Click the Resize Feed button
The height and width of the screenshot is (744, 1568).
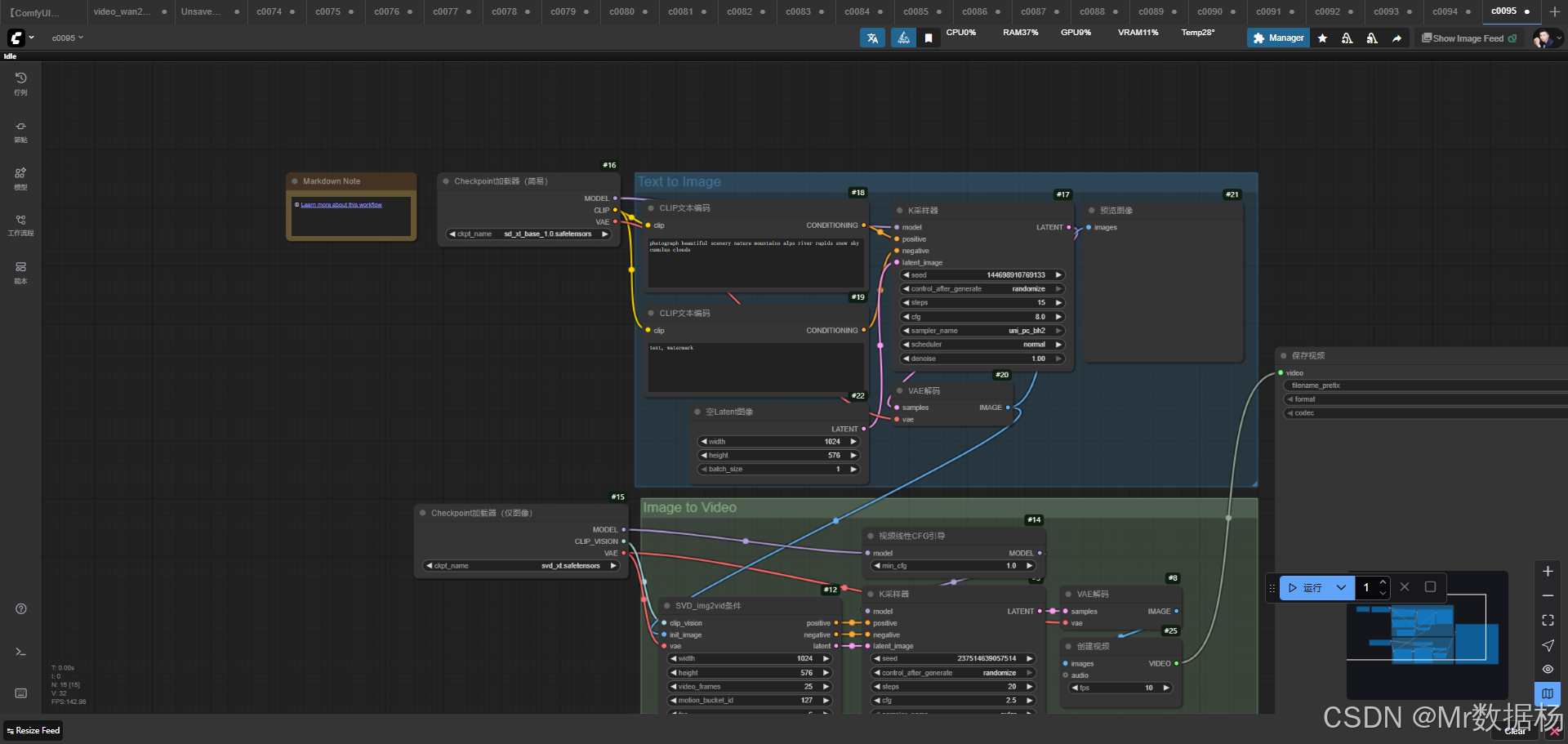(33, 731)
